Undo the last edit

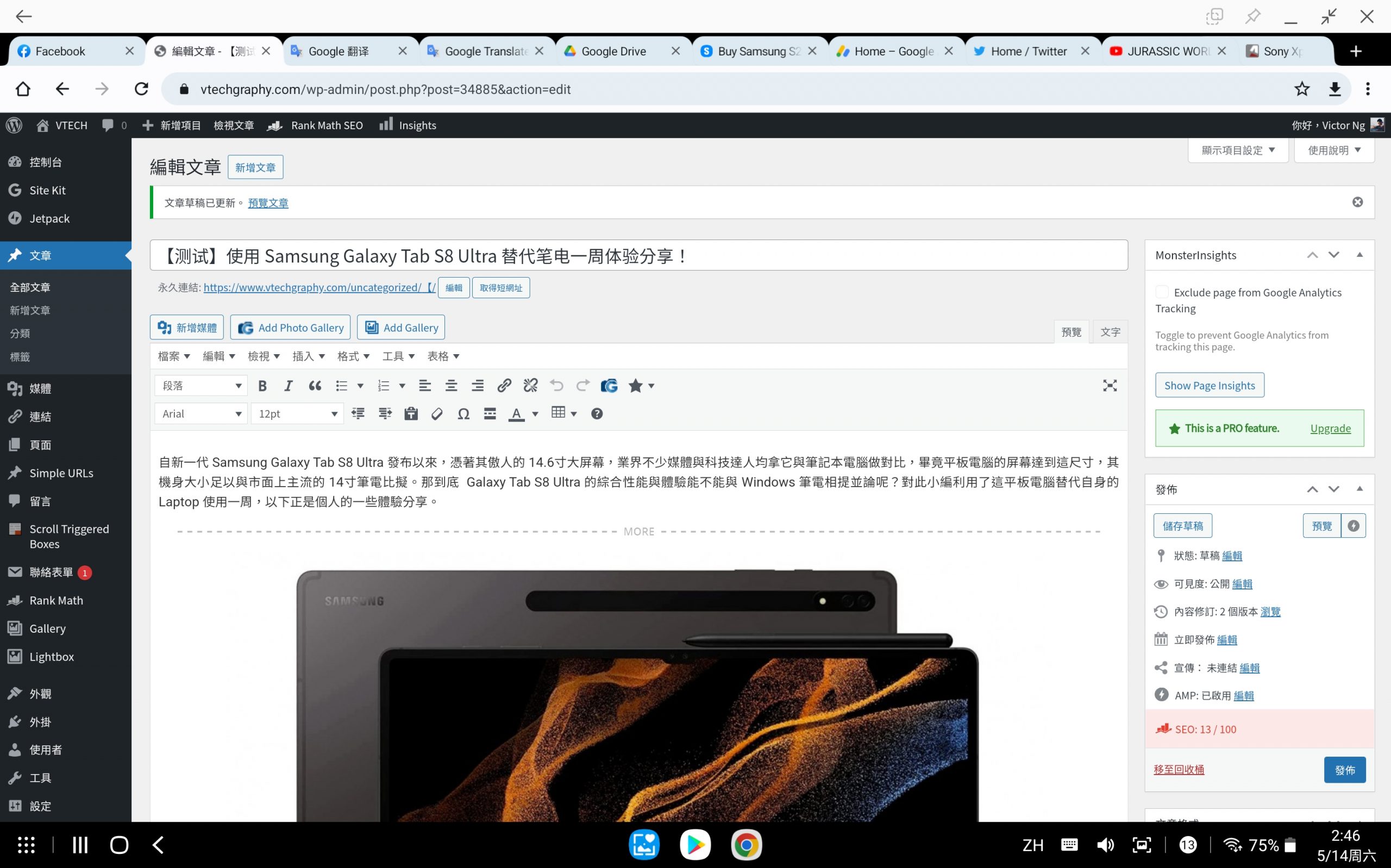tap(556, 386)
